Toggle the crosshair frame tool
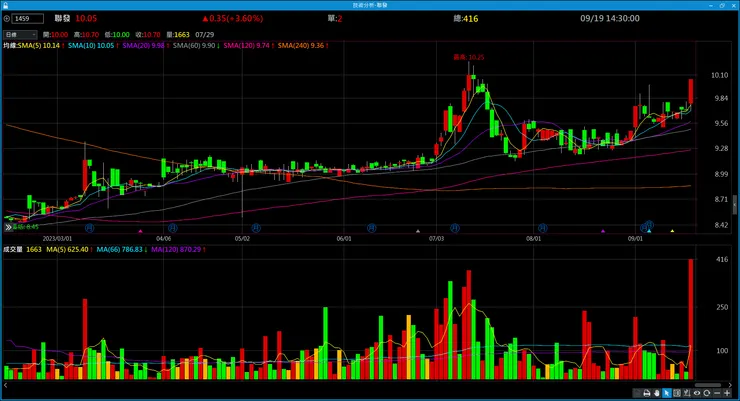 pos(677,393)
